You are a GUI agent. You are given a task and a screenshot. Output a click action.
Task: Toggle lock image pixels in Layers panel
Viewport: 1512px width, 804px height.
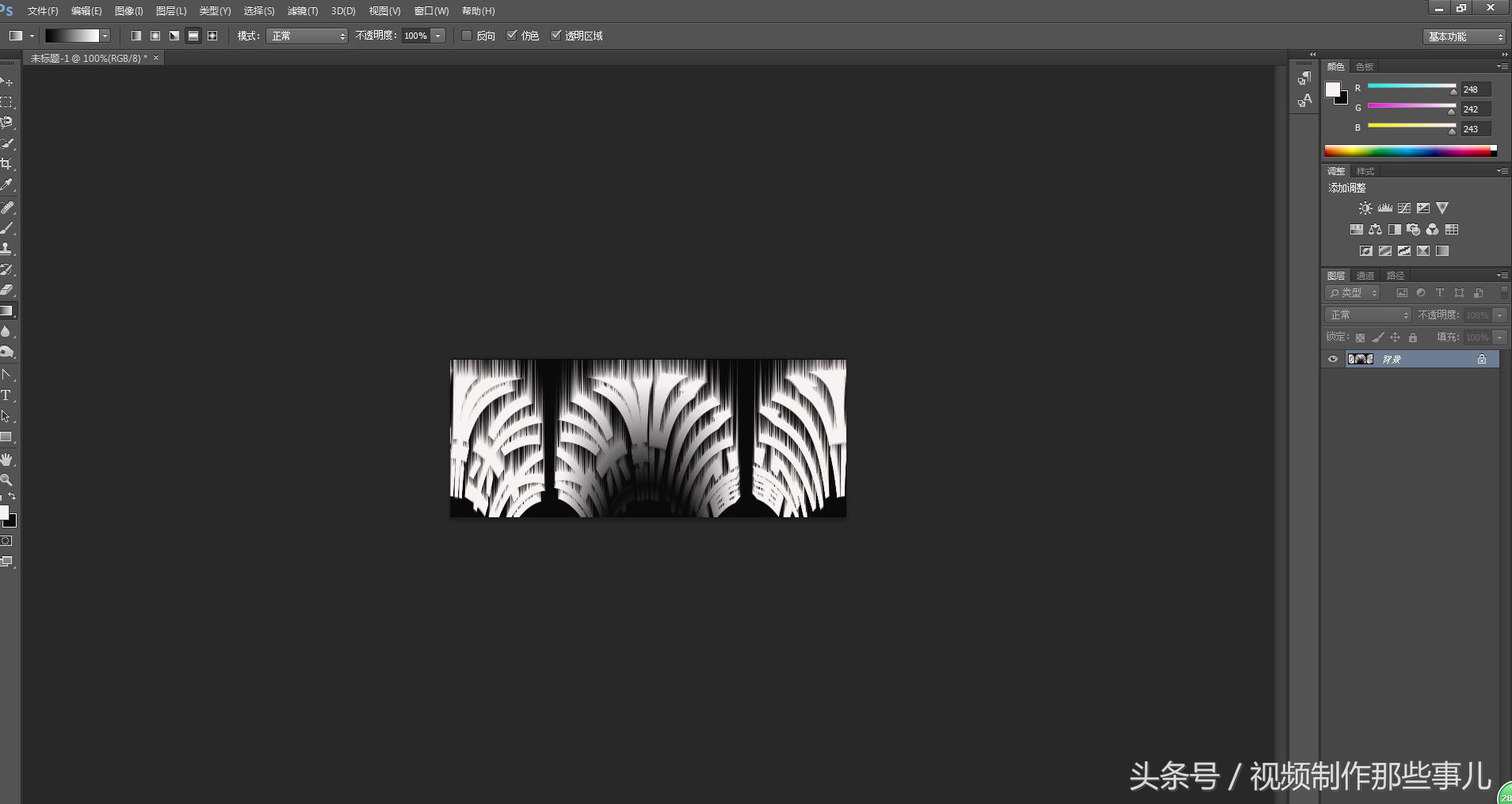tap(1378, 337)
